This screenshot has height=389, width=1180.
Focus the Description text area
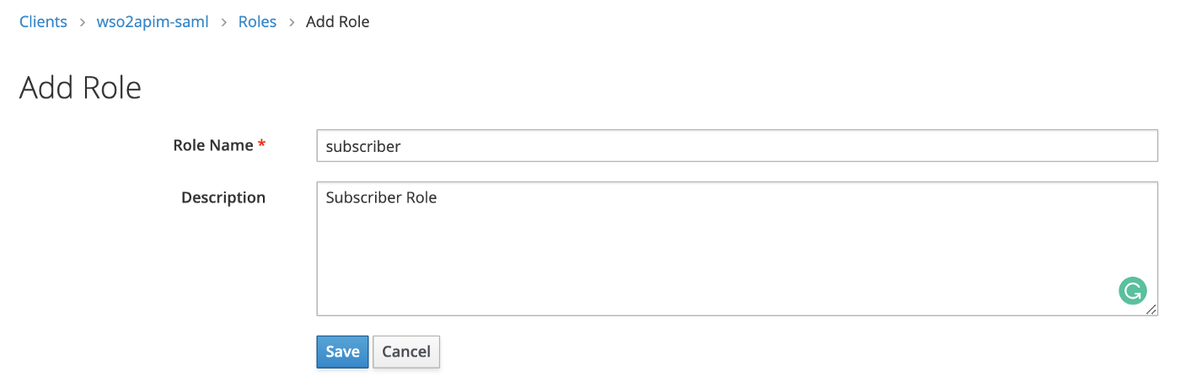[737, 248]
